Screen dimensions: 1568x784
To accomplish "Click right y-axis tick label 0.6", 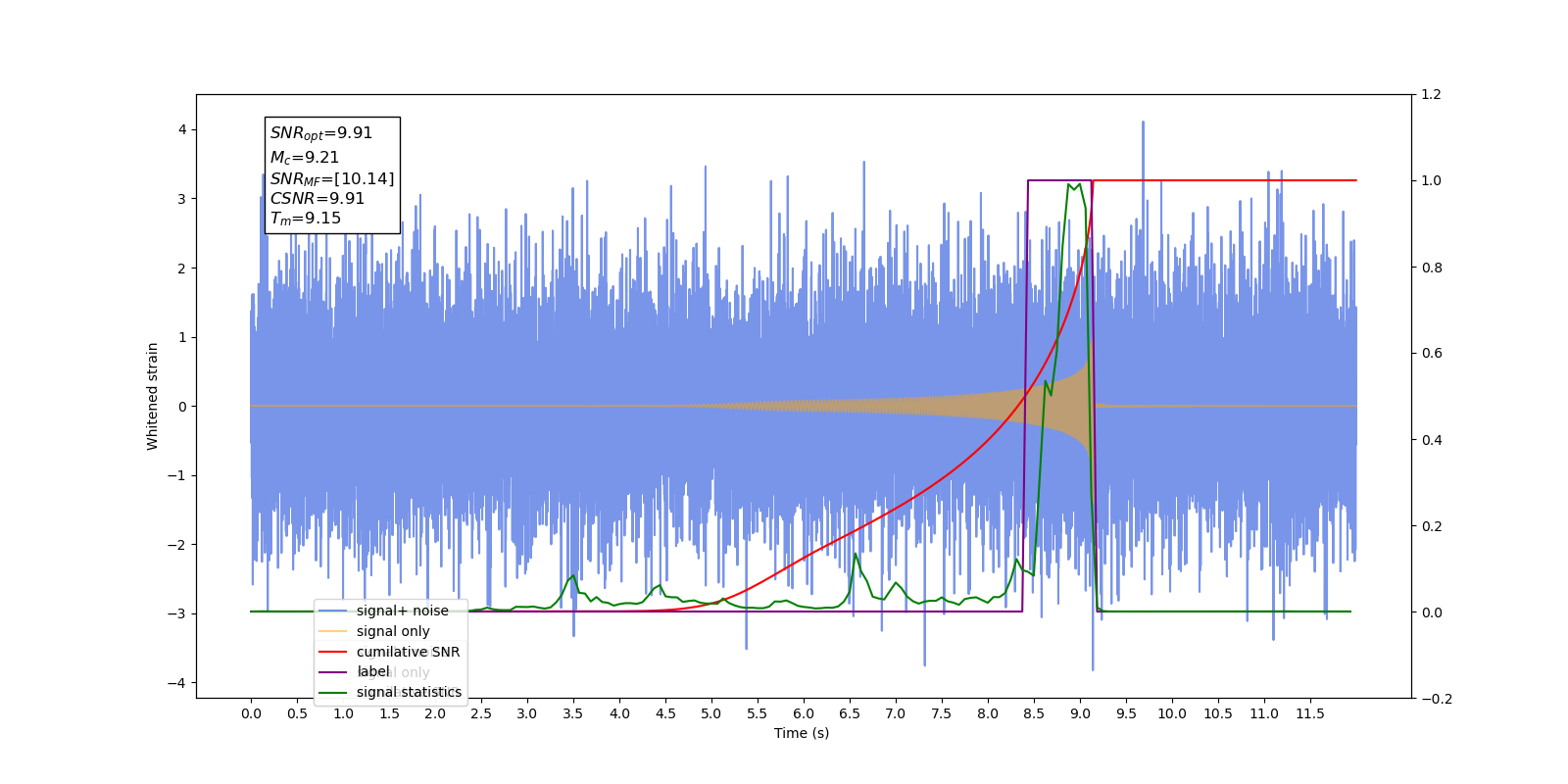I will (x=1431, y=354).
